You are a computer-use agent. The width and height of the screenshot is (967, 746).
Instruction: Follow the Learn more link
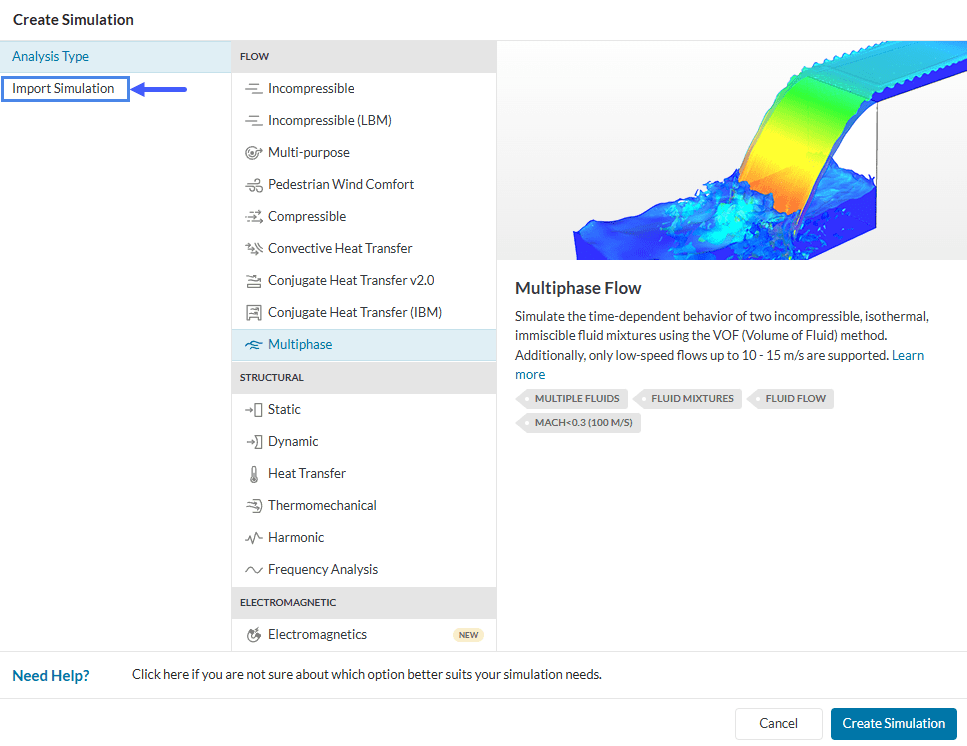pos(908,356)
